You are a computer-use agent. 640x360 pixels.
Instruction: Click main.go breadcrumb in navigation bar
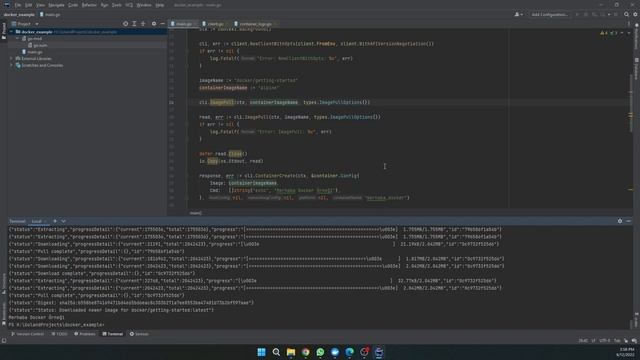click(x=50, y=15)
